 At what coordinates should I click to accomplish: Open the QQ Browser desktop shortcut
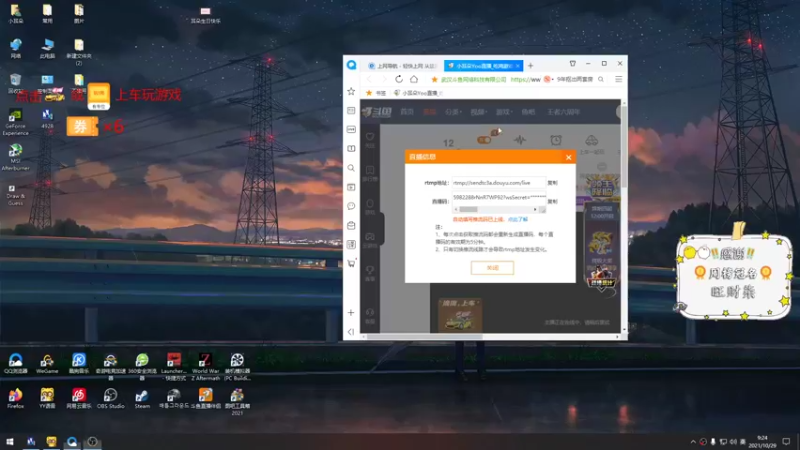[x=15, y=364]
